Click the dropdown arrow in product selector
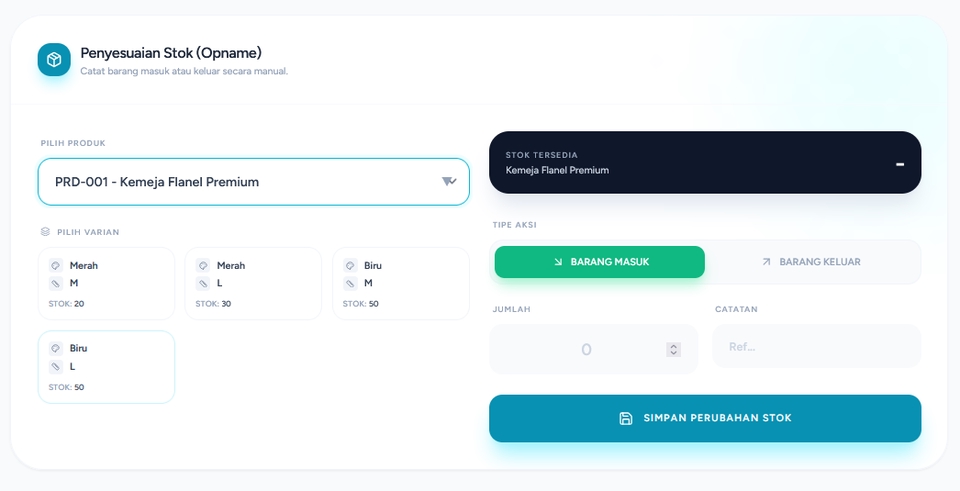960x491 pixels. (x=449, y=182)
